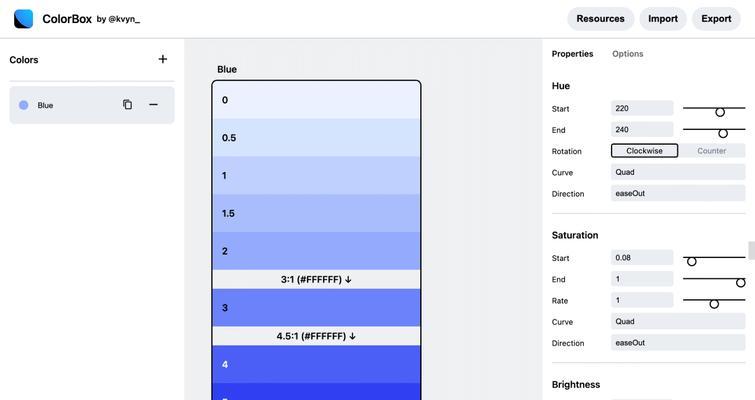This screenshot has height=400, width=755.
Task: Open the Resources menu
Action: pyautogui.click(x=600, y=19)
